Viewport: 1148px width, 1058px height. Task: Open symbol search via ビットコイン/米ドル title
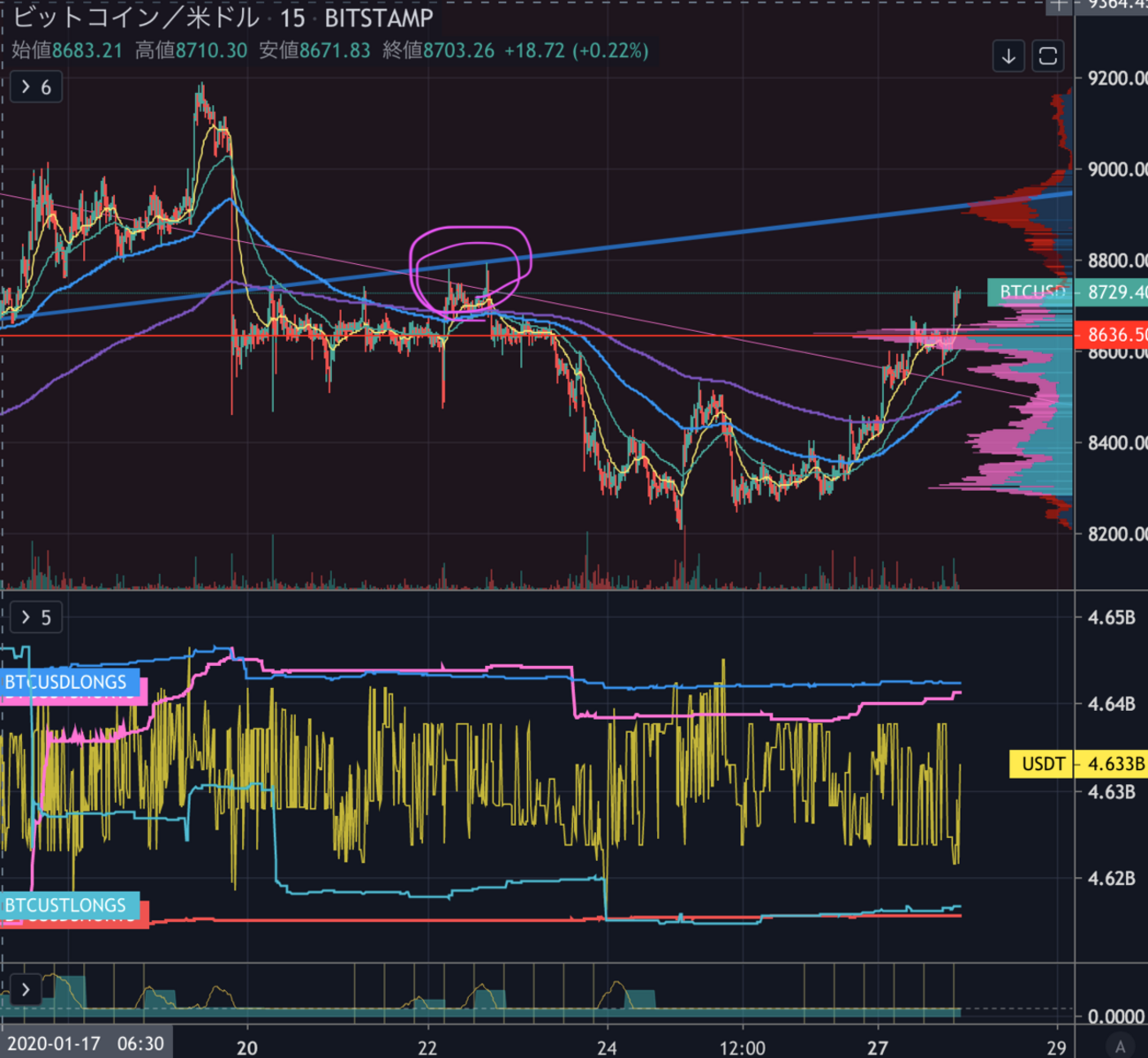click(x=137, y=19)
